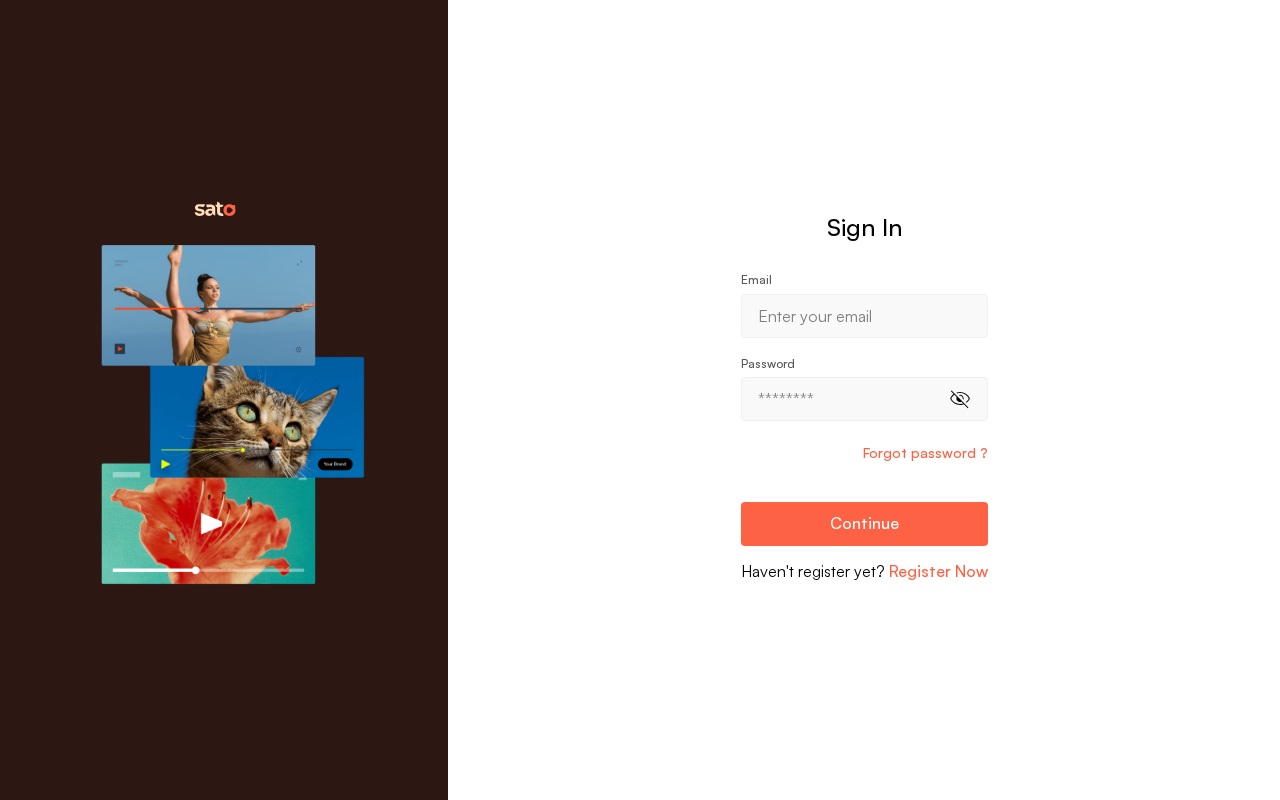Toggle password visibility with the eye icon
The image size is (1280, 800).
tap(960, 399)
